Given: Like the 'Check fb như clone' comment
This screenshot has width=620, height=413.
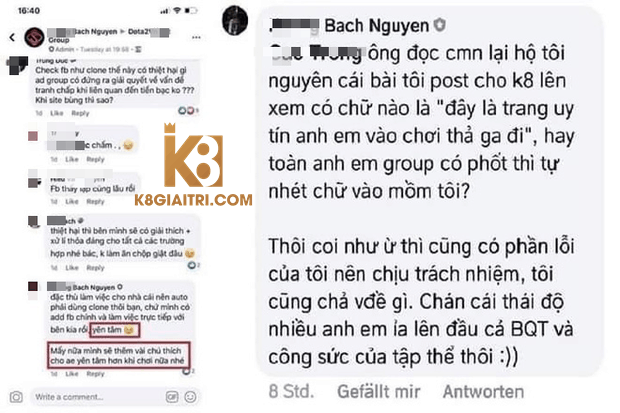Looking at the screenshot, I should pos(57,113).
